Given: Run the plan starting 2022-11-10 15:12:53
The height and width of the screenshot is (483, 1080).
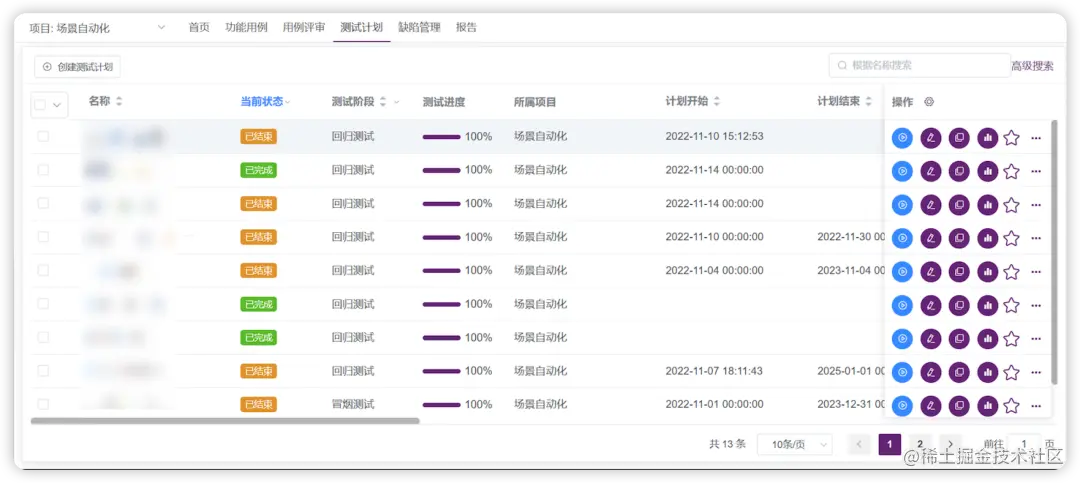Looking at the screenshot, I should point(902,138).
